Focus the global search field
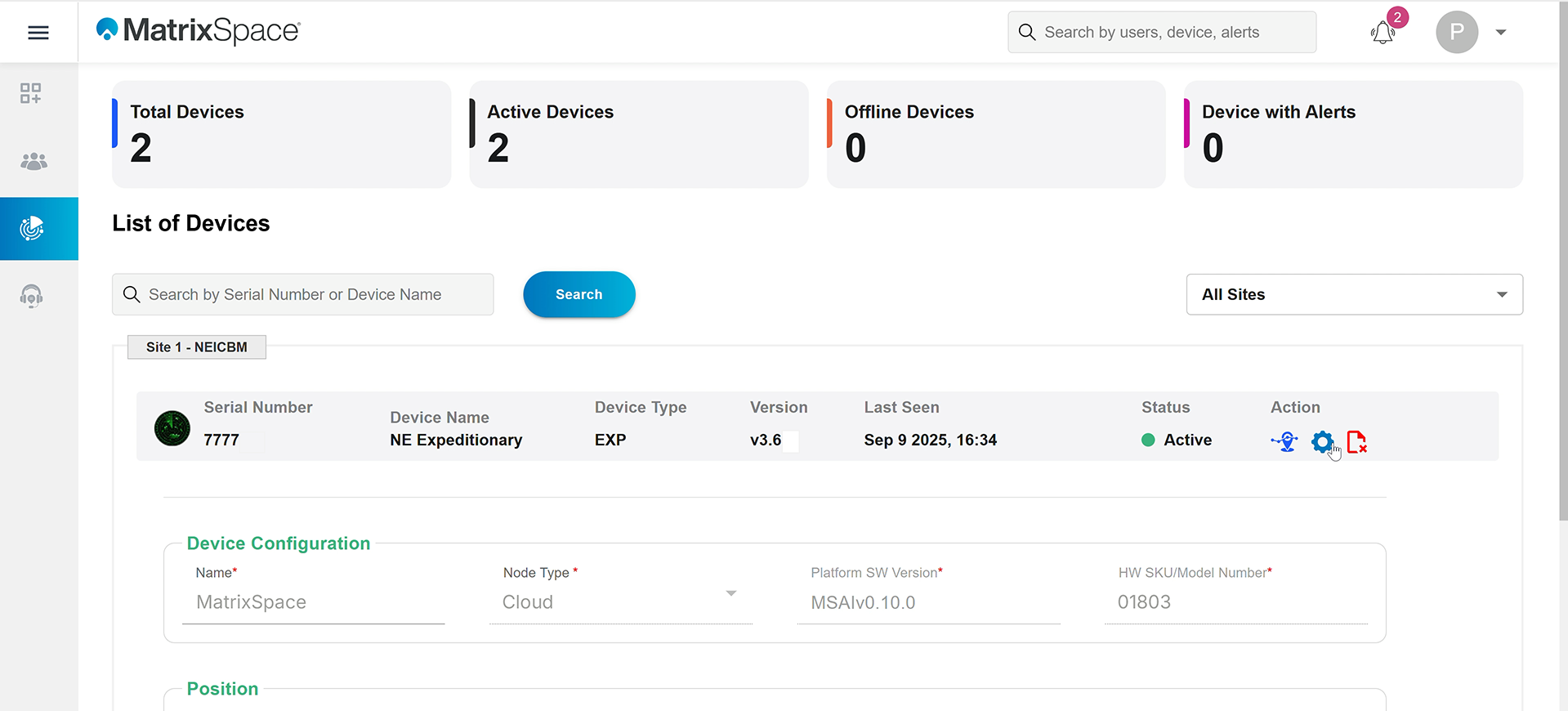 [1162, 32]
